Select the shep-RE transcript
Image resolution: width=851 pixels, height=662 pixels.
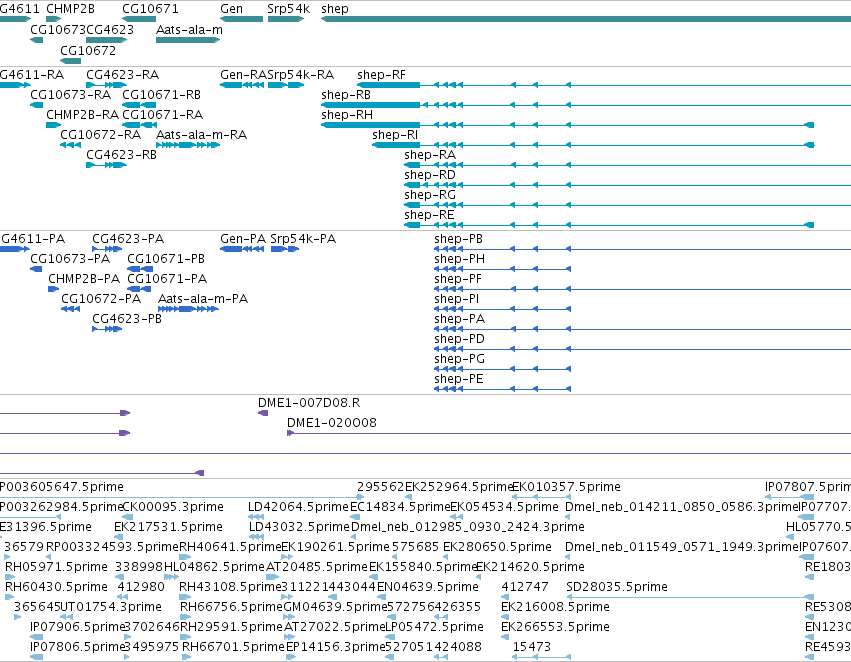tap(609, 225)
